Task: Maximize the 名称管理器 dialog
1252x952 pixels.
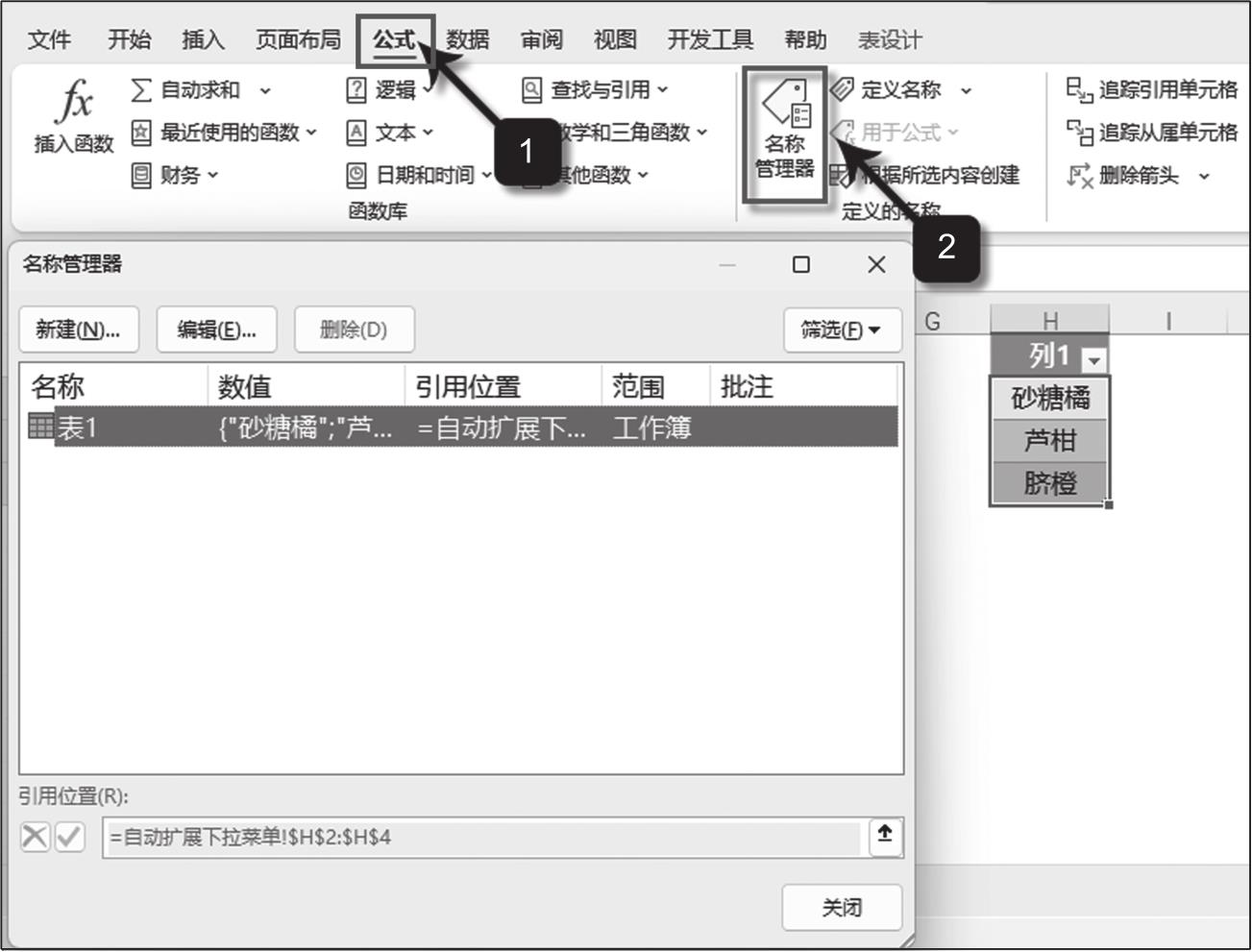Action: pos(801,264)
